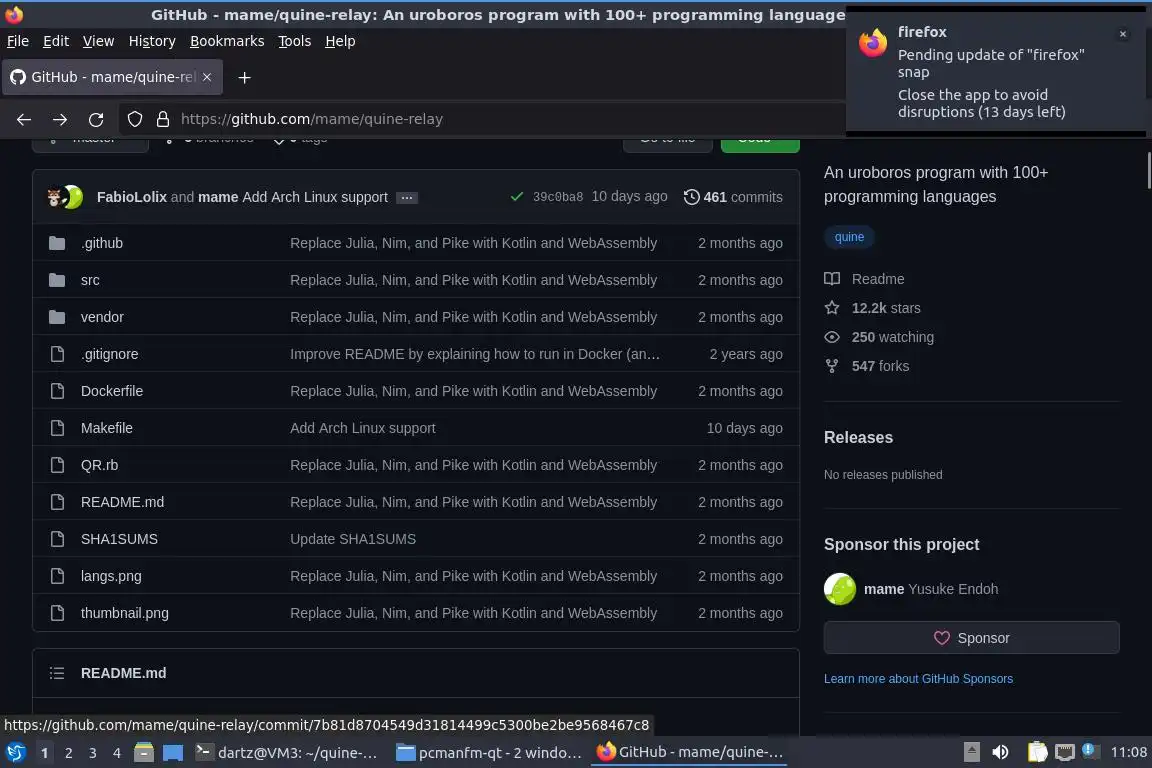The height and width of the screenshot is (768, 1152).
Task: Open the Makefile file
Action: click(107, 428)
